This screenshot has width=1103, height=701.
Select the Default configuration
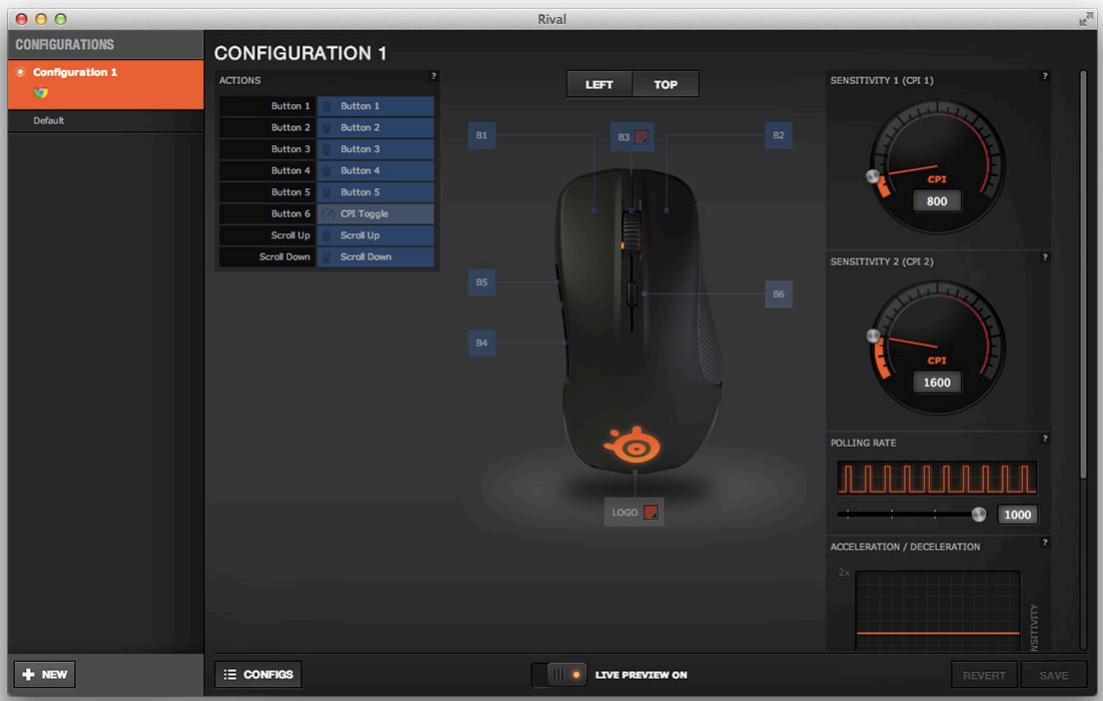tap(106, 121)
